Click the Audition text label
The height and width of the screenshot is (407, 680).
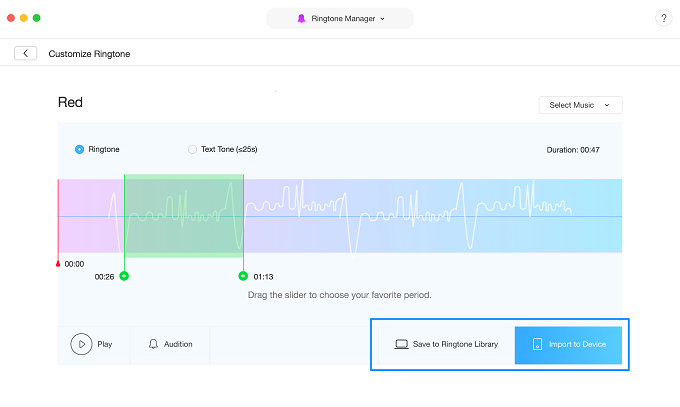(178, 344)
